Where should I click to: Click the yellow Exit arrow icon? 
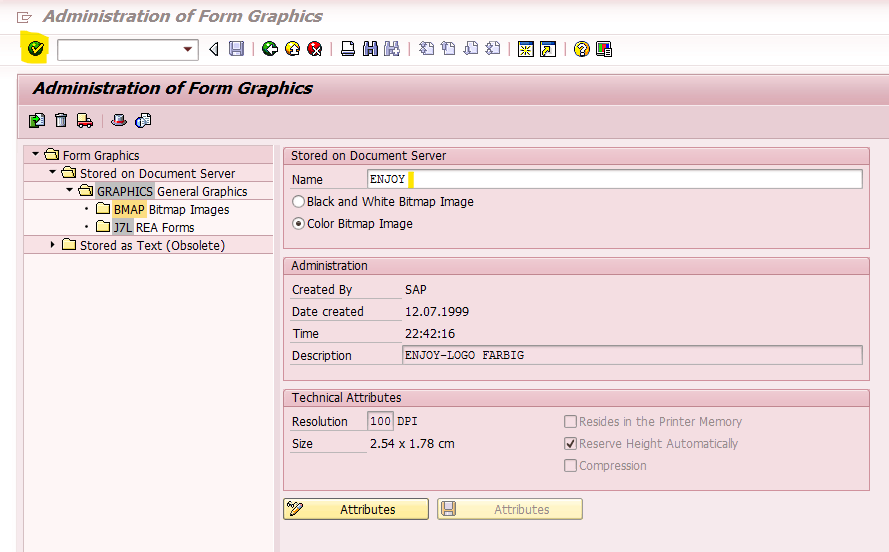pyautogui.click(x=293, y=49)
